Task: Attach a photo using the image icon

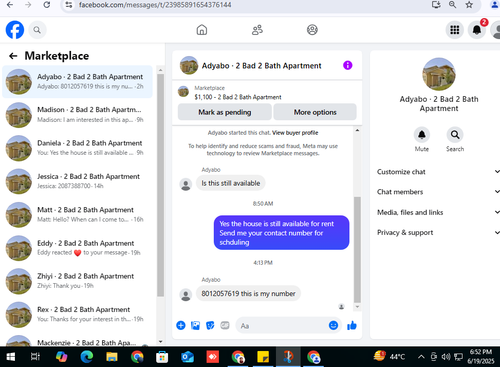Action: click(x=195, y=325)
